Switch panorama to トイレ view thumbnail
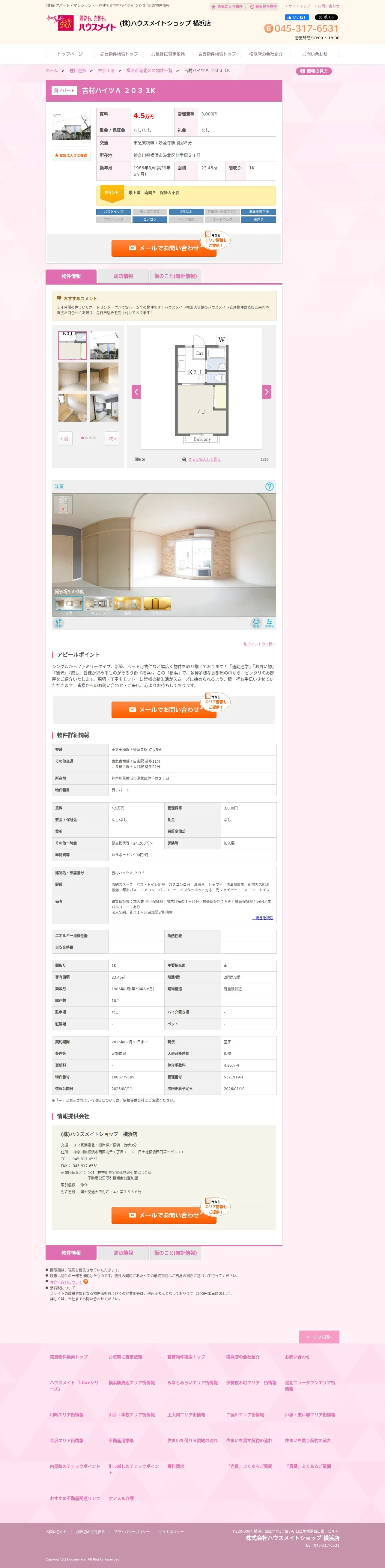Viewport: 385px width, 1568px height. [x=157, y=603]
